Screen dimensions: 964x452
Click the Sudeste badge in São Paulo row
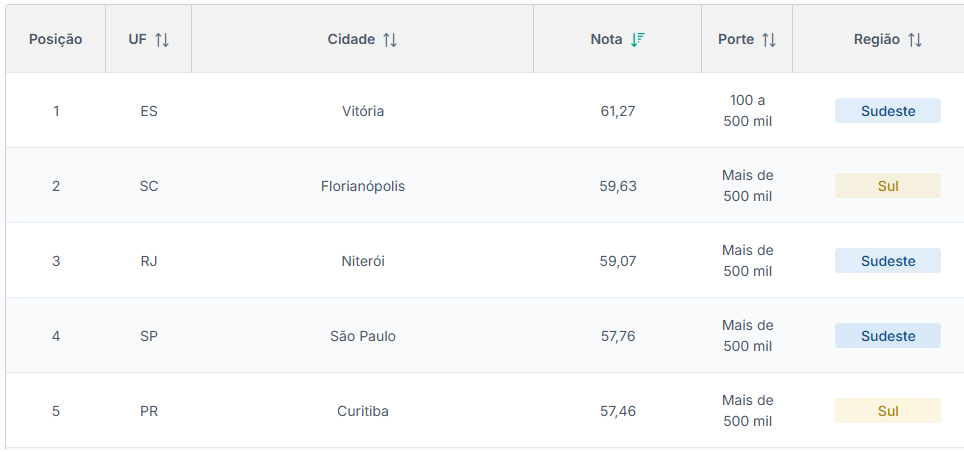point(888,336)
